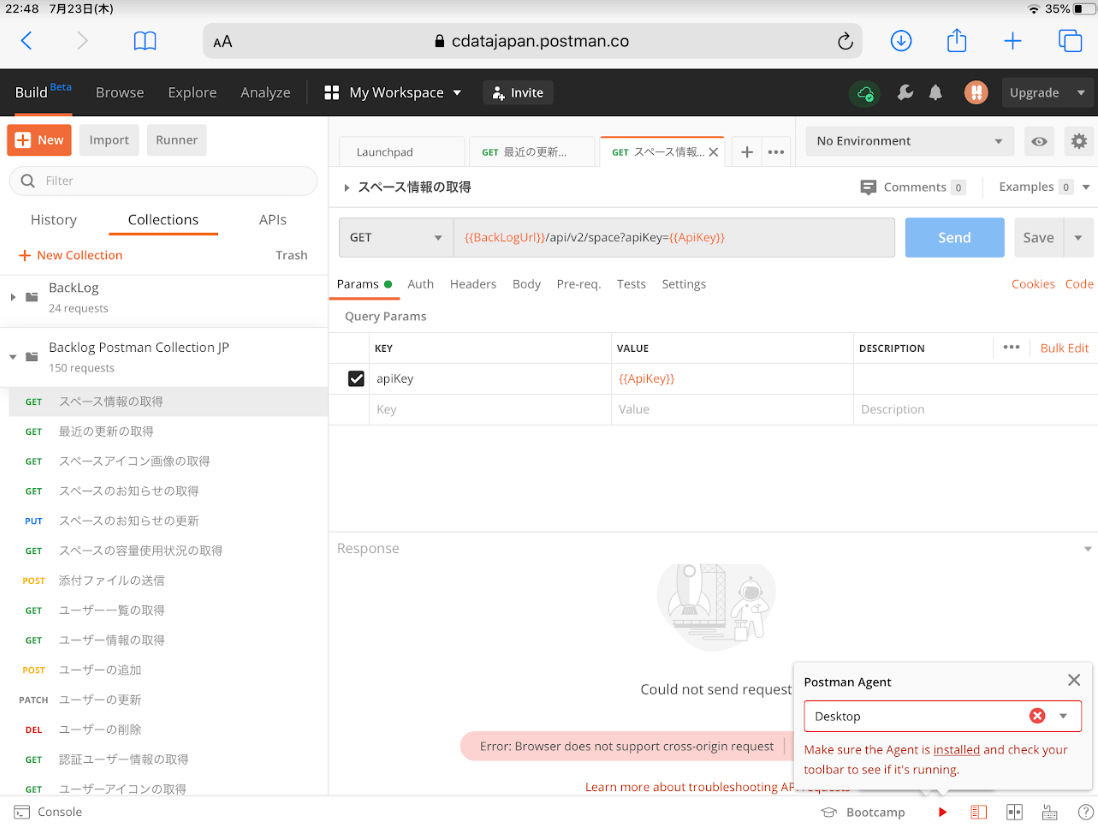The height and width of the screenshot is (824, 1098).
Task: Open the Body request tab
Action: tap(526, 284)
